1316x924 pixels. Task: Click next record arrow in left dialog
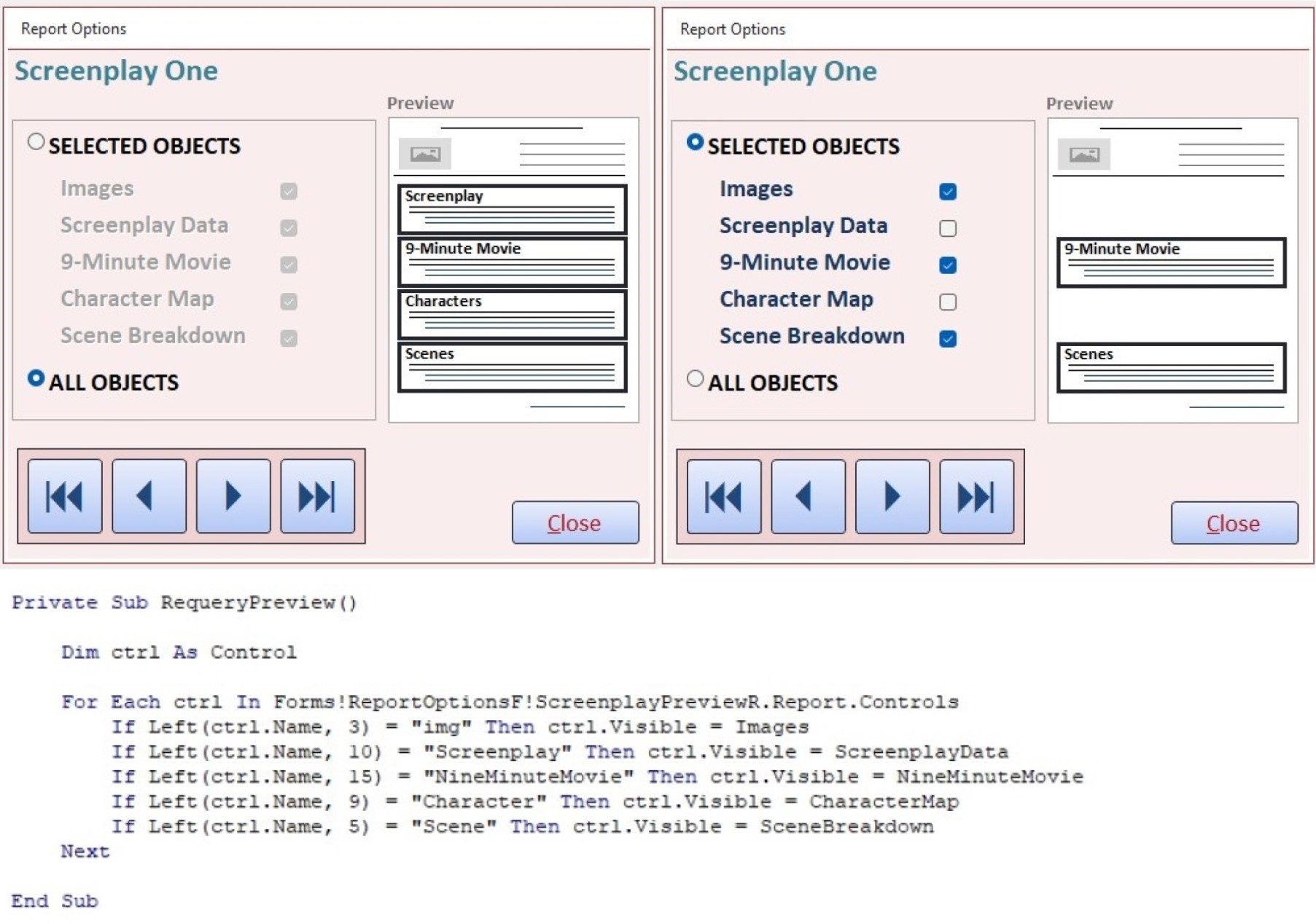pyautogui.click(x=233, y=496)
